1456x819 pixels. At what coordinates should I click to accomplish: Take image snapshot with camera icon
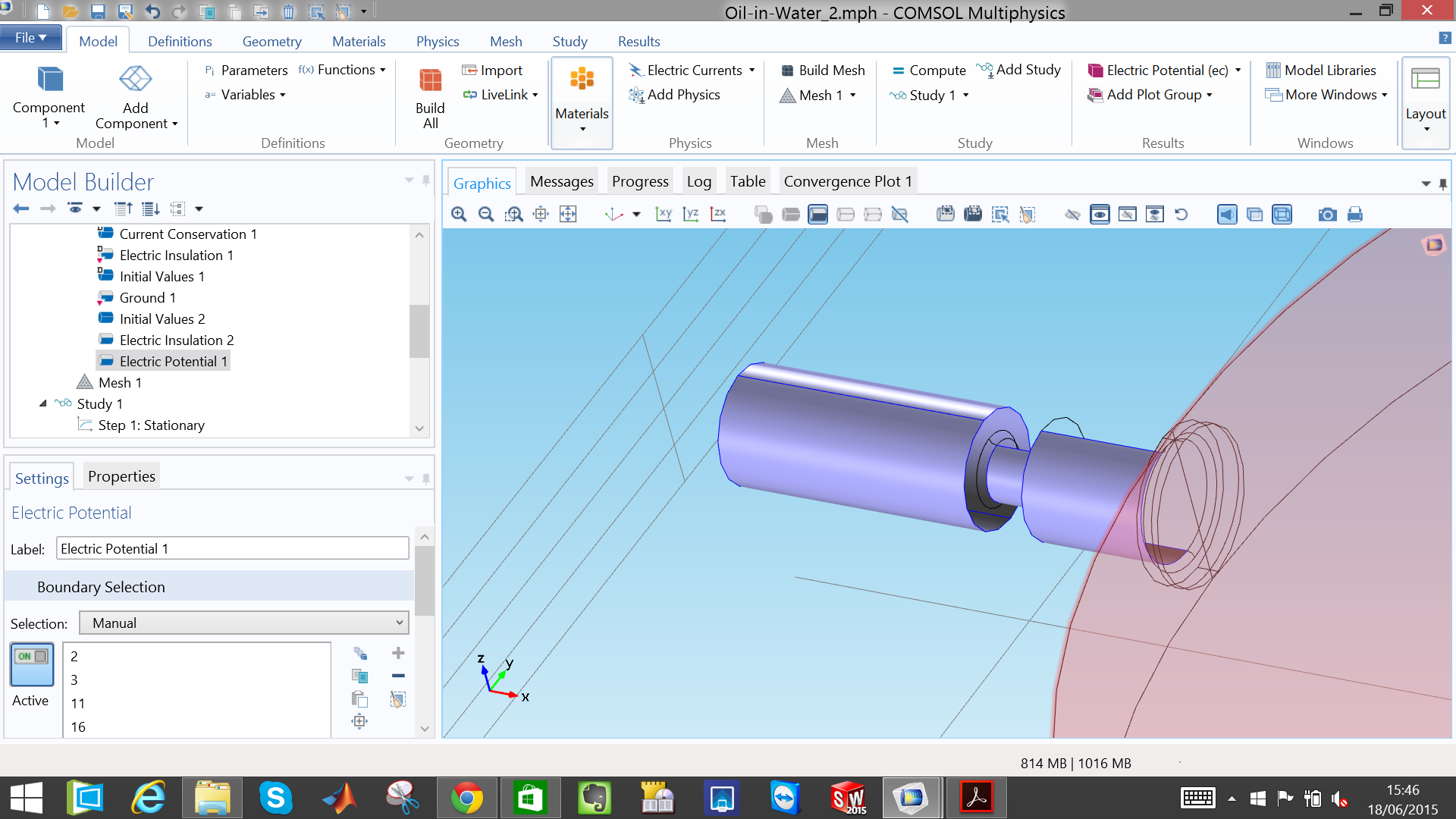click(1327, 215)
